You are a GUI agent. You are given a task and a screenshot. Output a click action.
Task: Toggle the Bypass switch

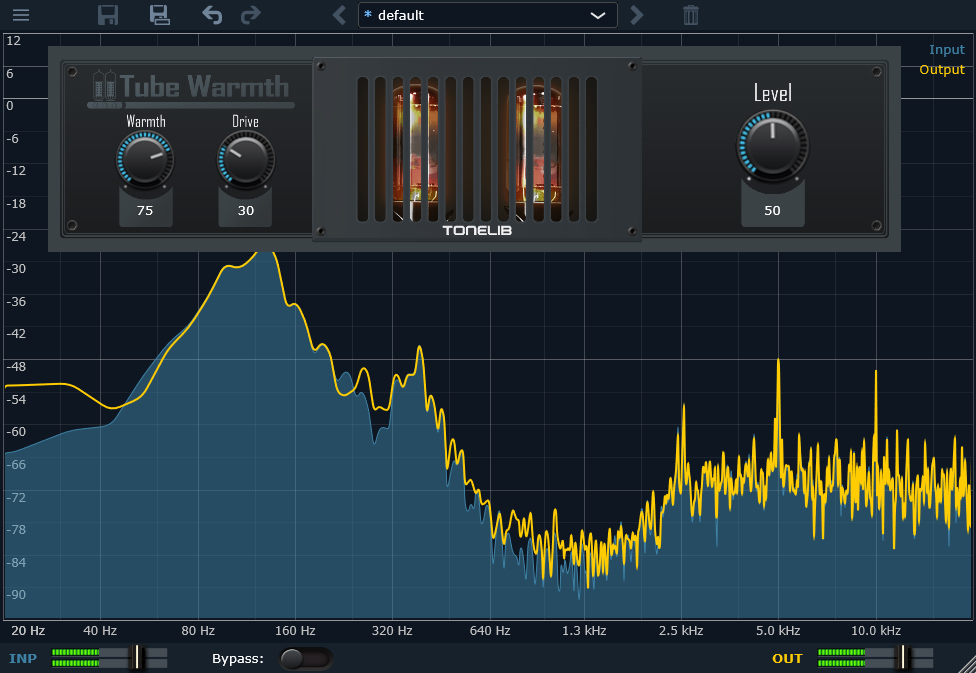306,658
